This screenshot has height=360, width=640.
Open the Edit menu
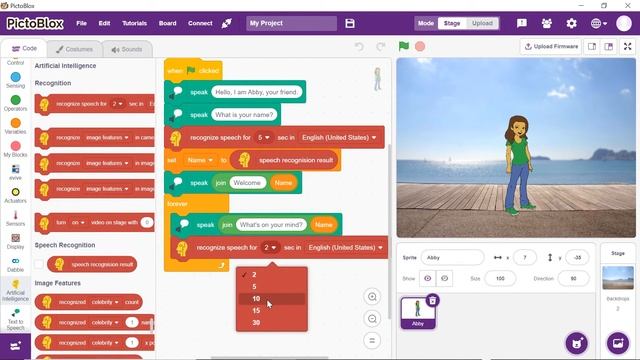tap(104, 23)
